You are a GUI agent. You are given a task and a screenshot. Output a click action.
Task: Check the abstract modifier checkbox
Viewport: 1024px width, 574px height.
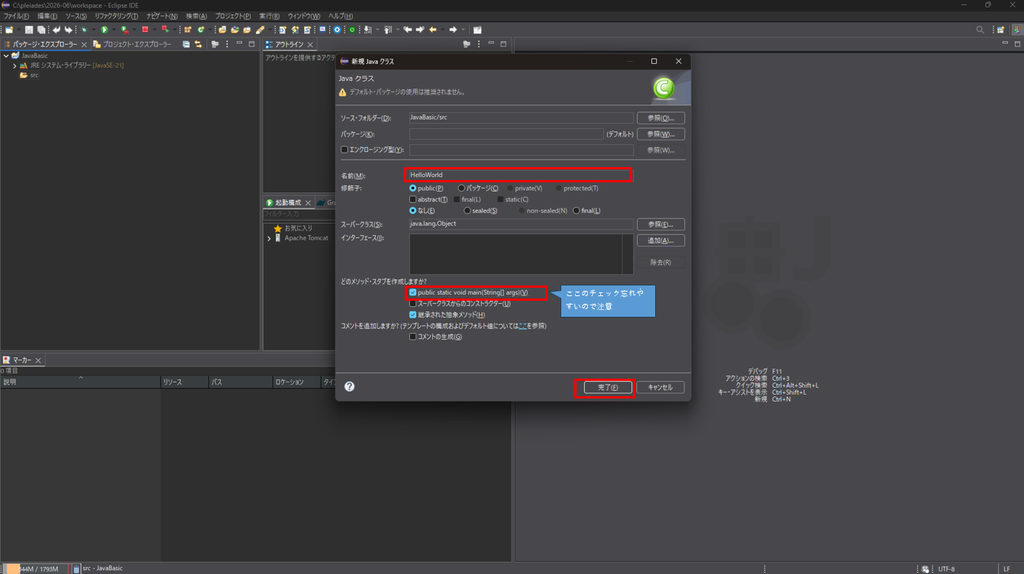413,199
